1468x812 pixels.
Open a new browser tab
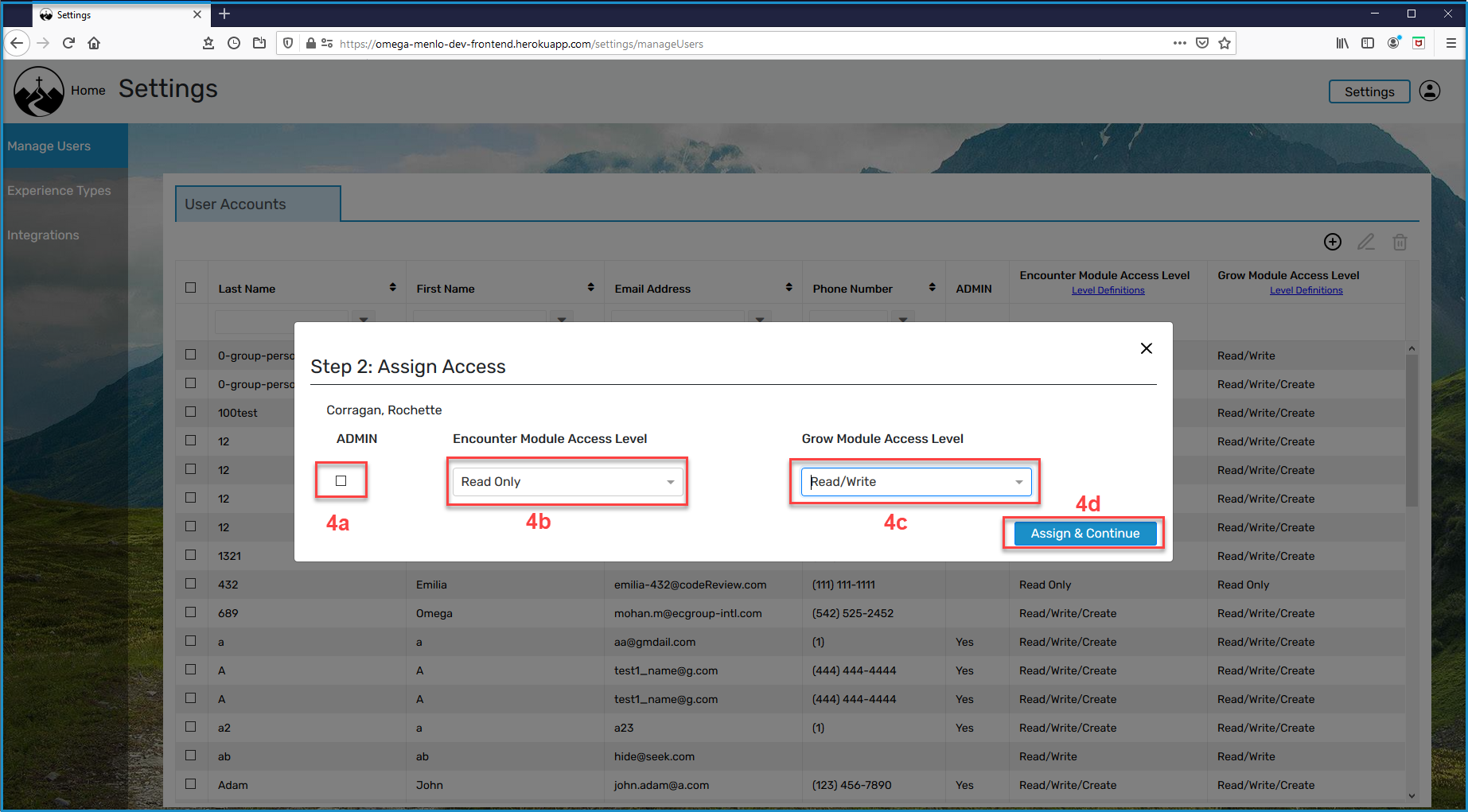[224, 14]
